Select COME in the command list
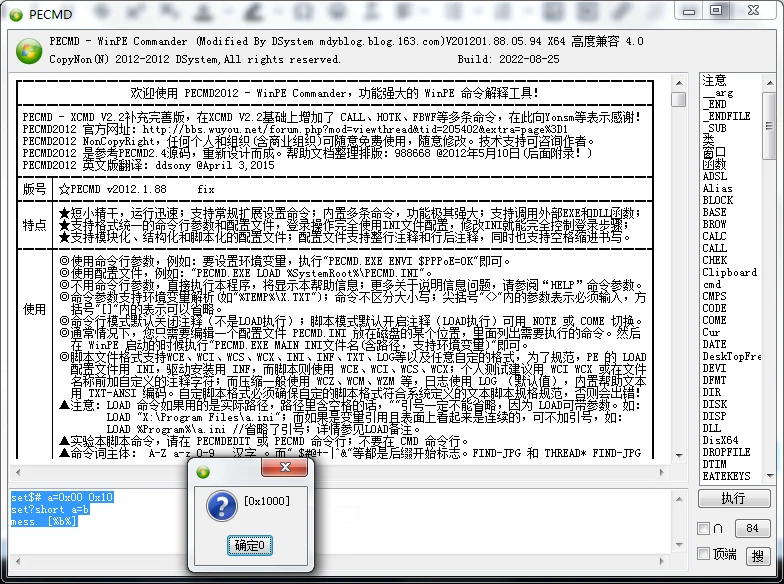Viewport: 784px width, 584px height. [x=714, y=320]
